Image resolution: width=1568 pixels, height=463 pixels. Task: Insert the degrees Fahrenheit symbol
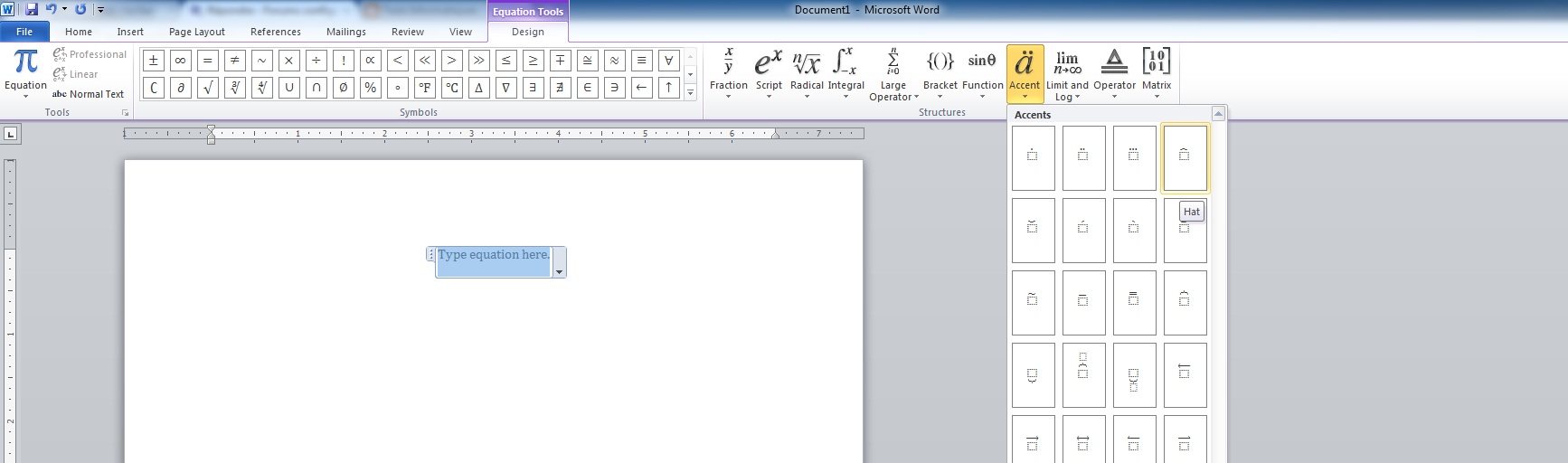(425, 88)
